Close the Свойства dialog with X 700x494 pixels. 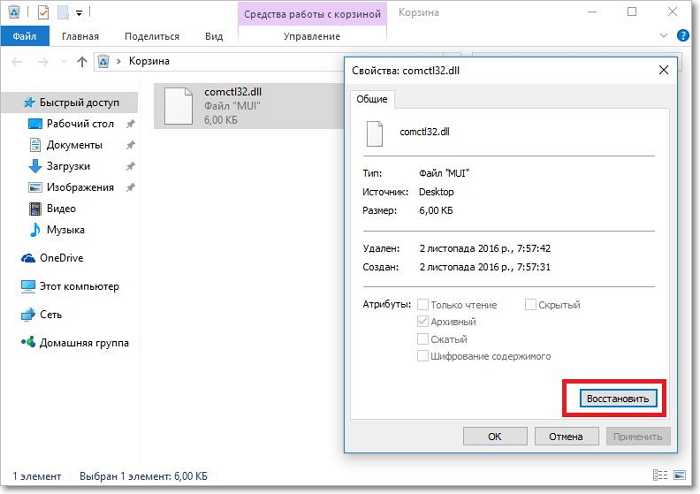coord(664,70)
